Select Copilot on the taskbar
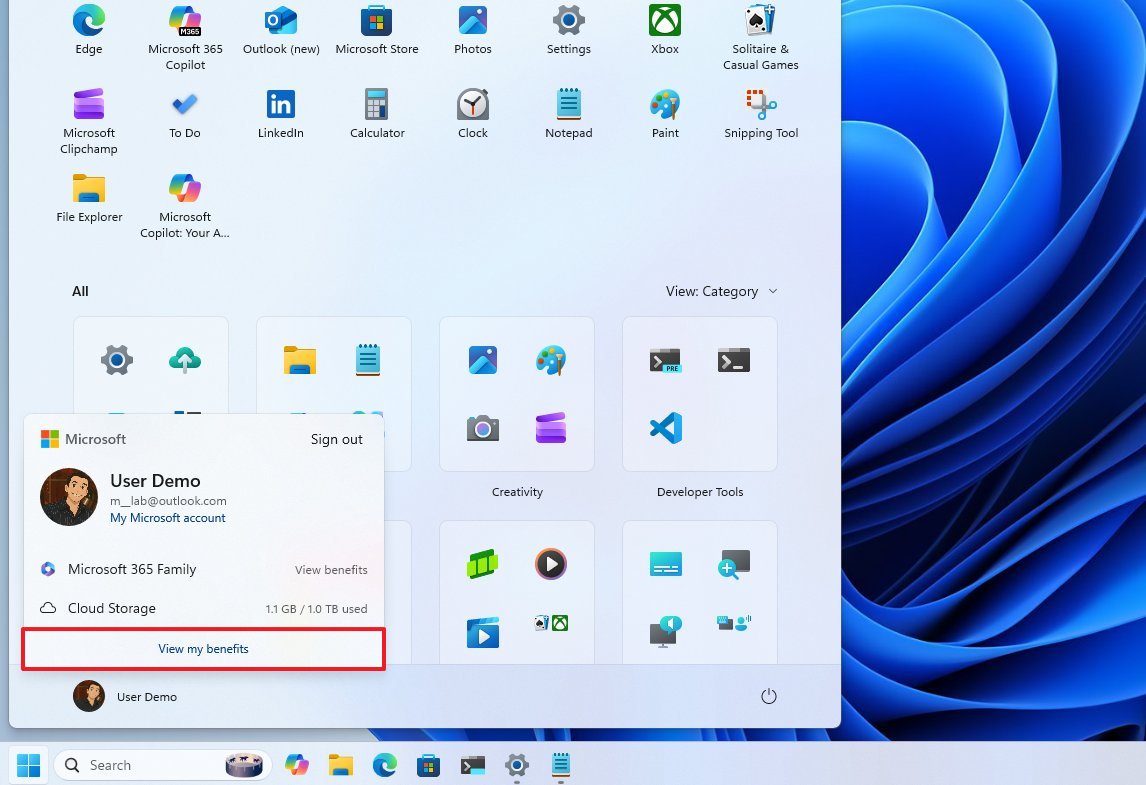 (297, 764)
